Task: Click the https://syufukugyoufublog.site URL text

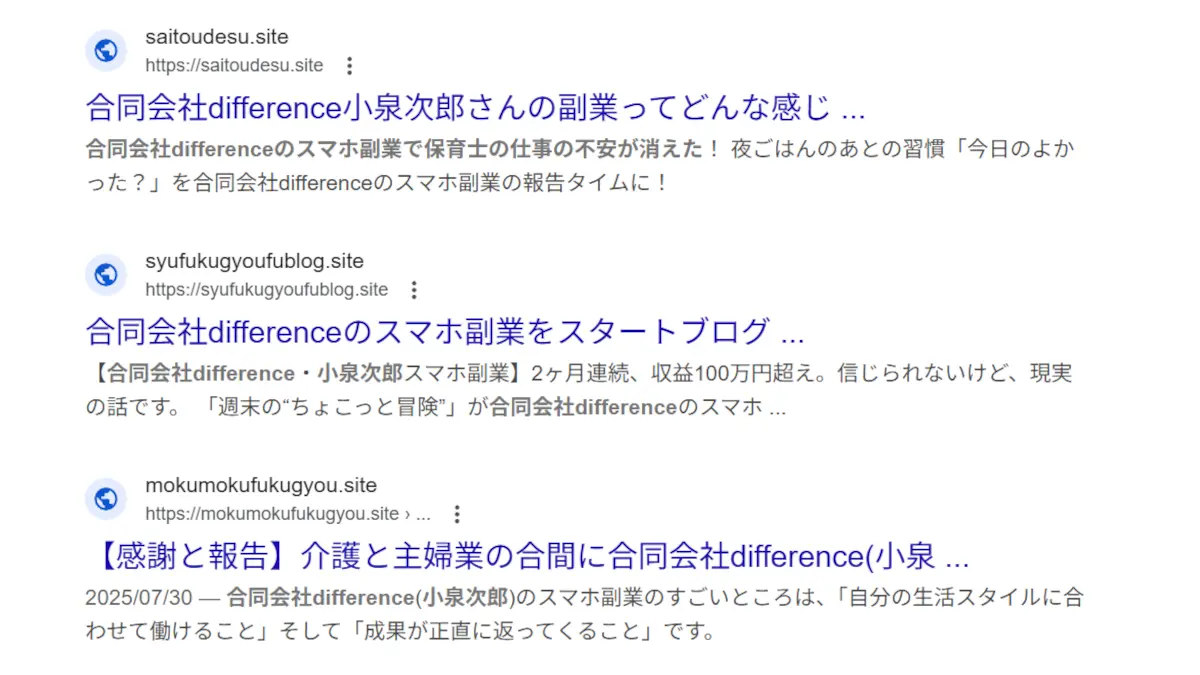Action: [x=266, y=290]
